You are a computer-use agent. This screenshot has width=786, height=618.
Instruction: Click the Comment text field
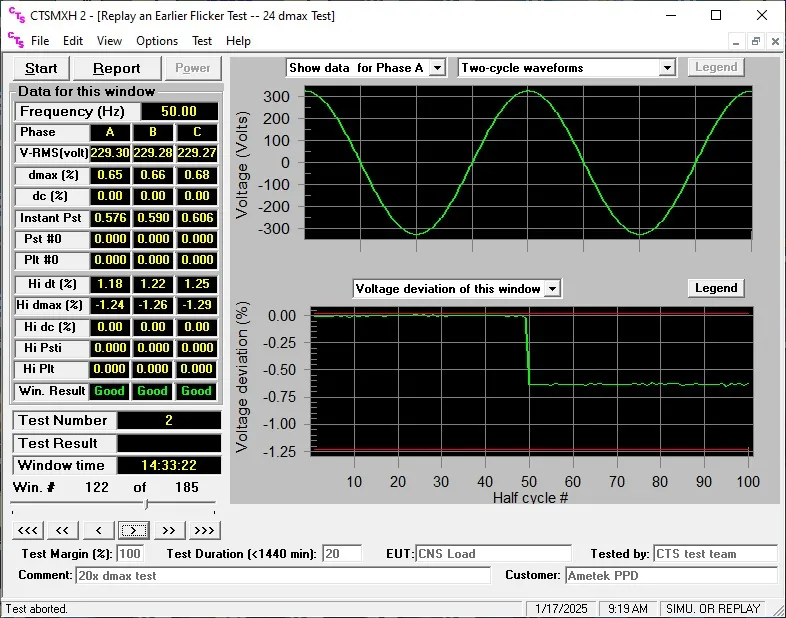(282, 575)
